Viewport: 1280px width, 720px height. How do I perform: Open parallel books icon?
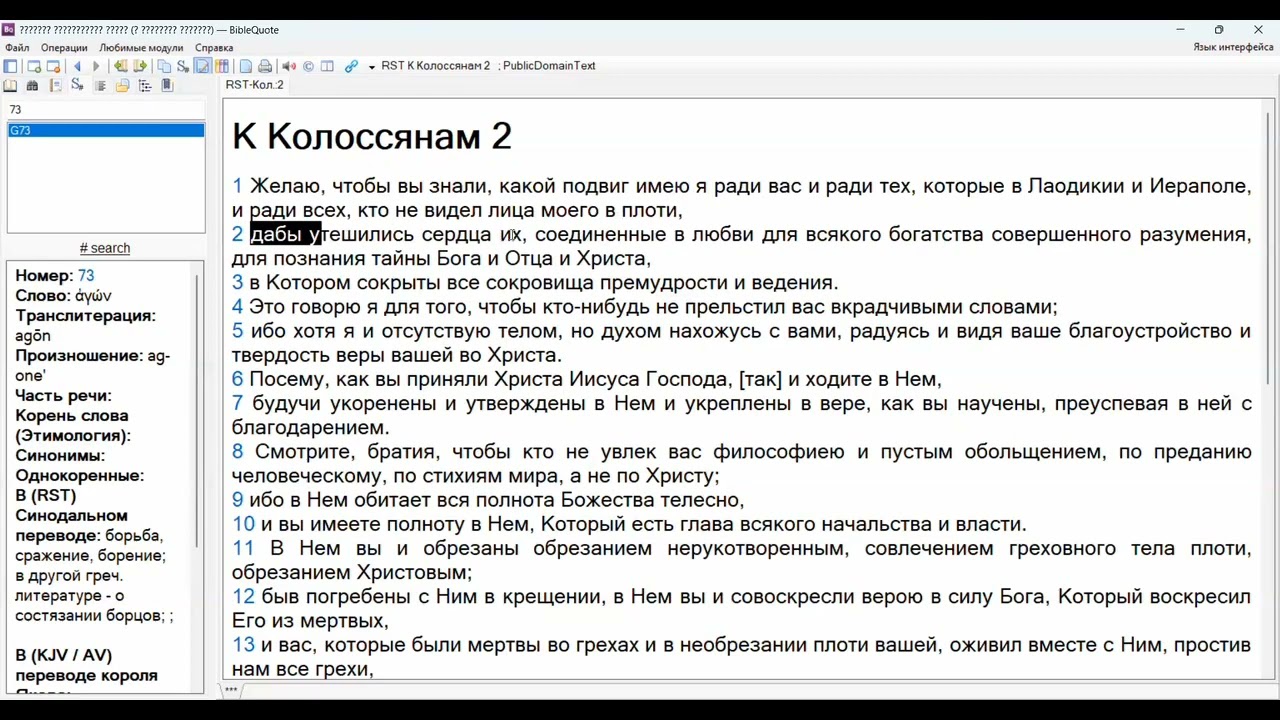click(x=222, y=66)
